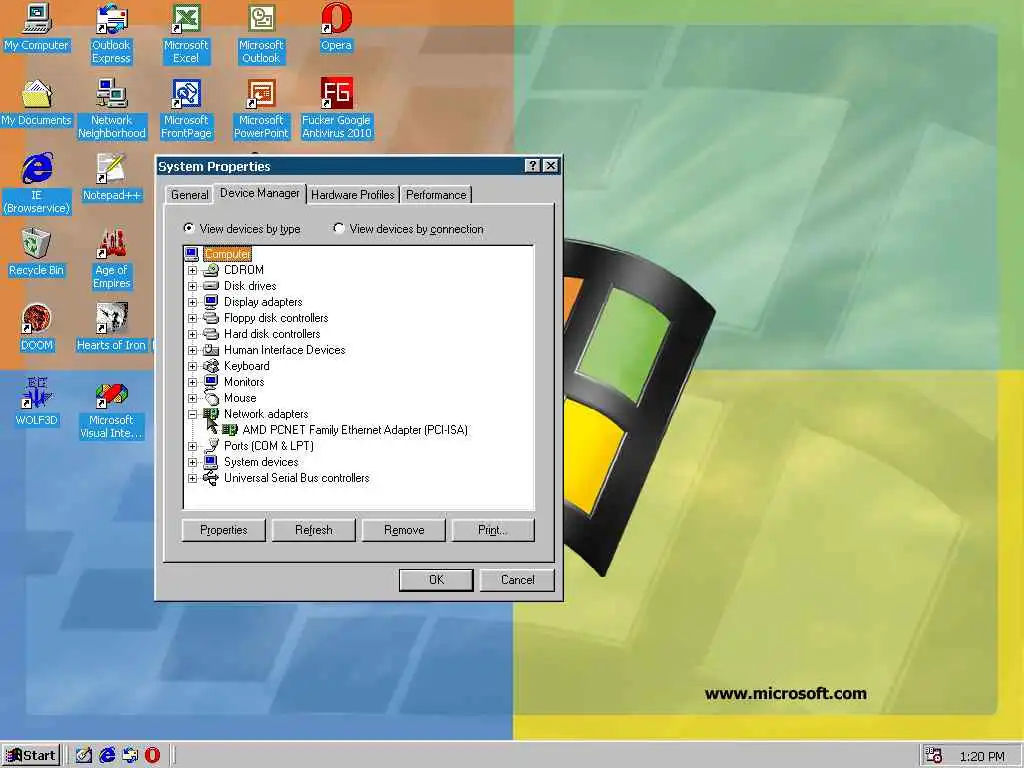
Task: Select the Computer root tree node
Action: click(x=227, y=254)
